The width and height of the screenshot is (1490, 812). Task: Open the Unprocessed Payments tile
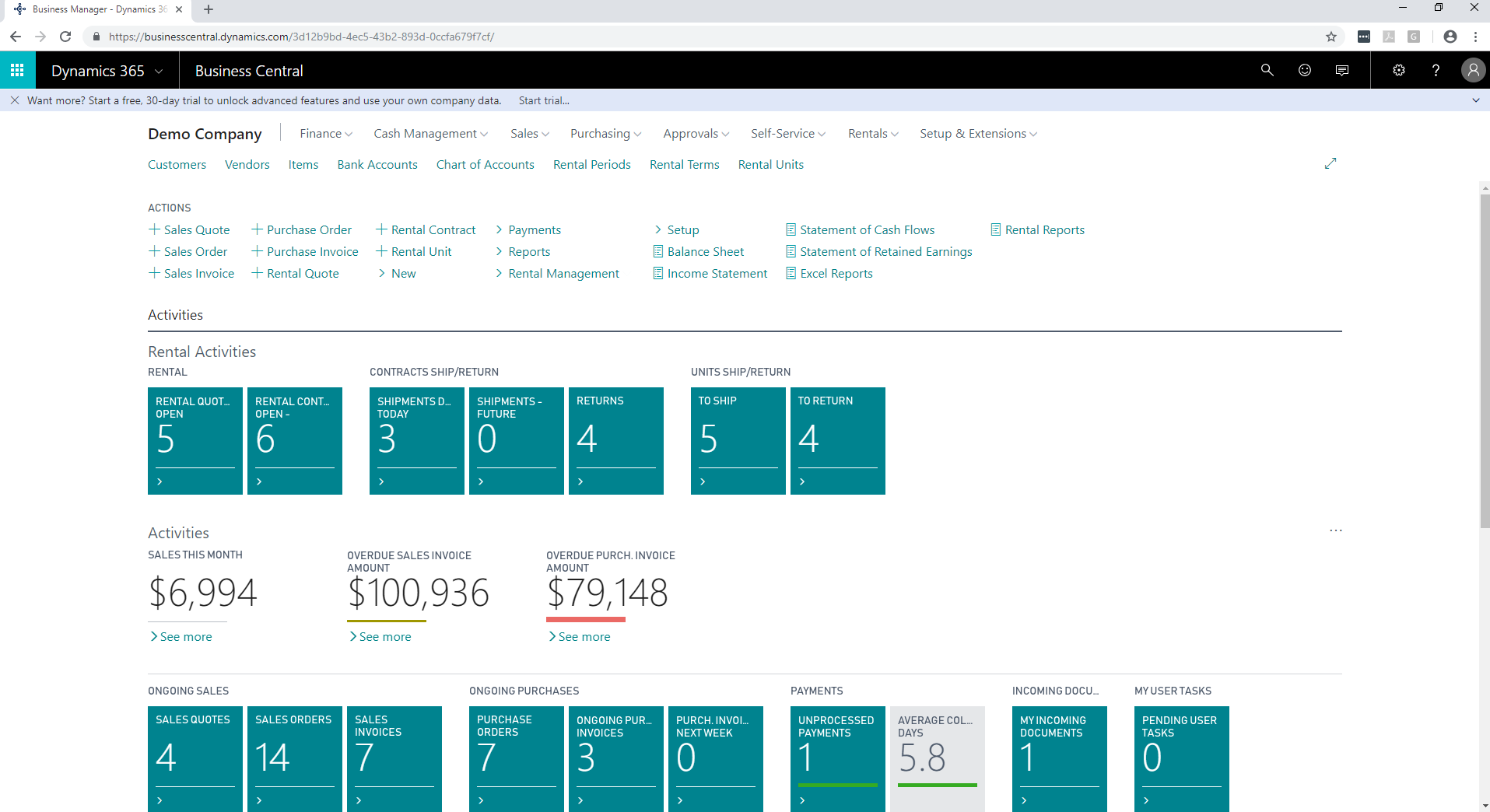coord(838,759)
